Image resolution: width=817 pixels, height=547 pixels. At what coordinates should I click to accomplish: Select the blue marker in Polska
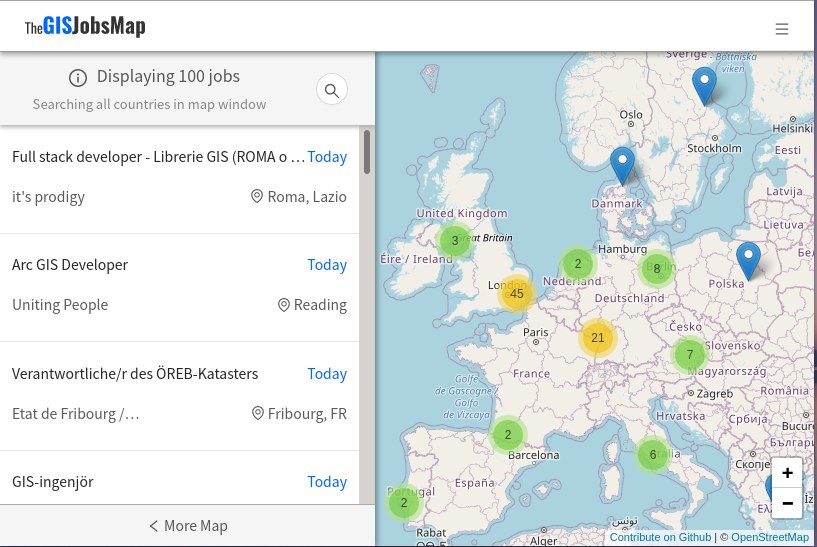[748, 262]
